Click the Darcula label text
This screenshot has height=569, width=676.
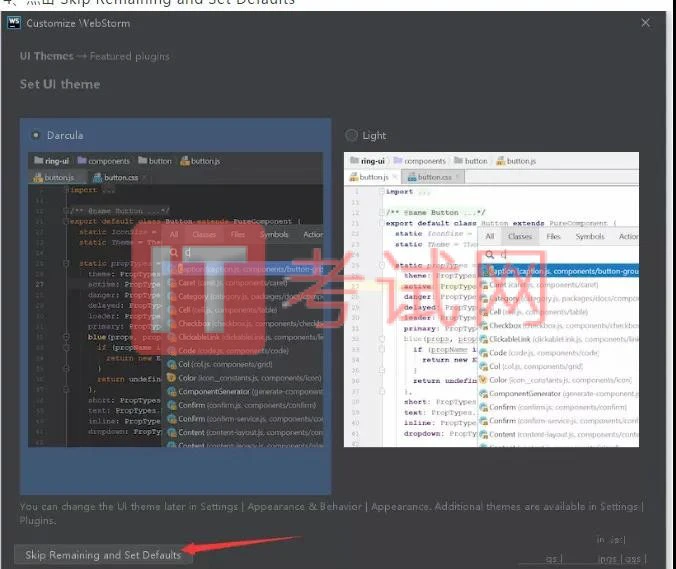[65, 135]
